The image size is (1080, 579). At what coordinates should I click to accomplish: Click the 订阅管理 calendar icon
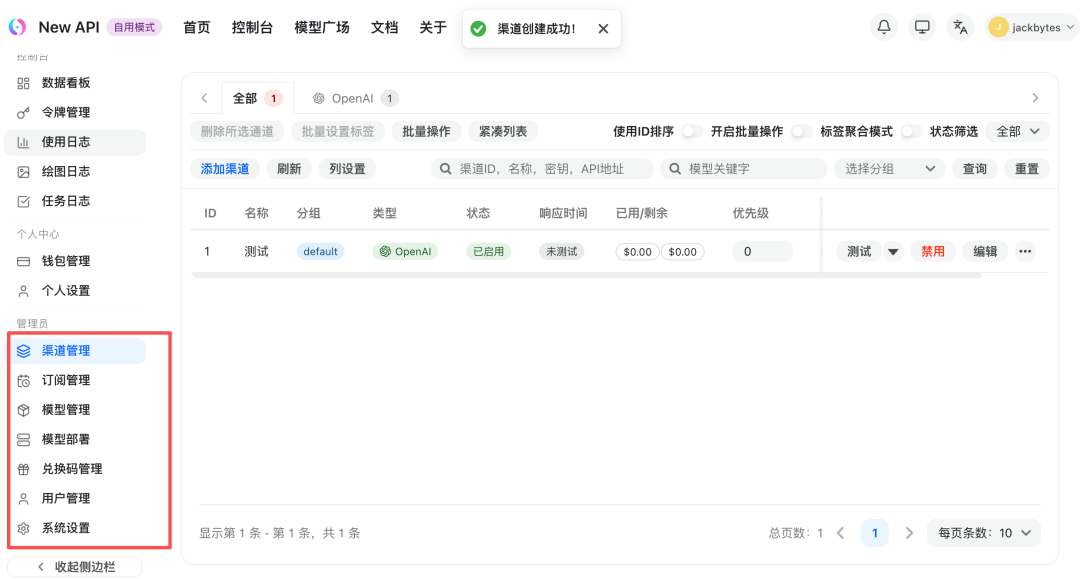pyautogui.click(x=23, y=381)
